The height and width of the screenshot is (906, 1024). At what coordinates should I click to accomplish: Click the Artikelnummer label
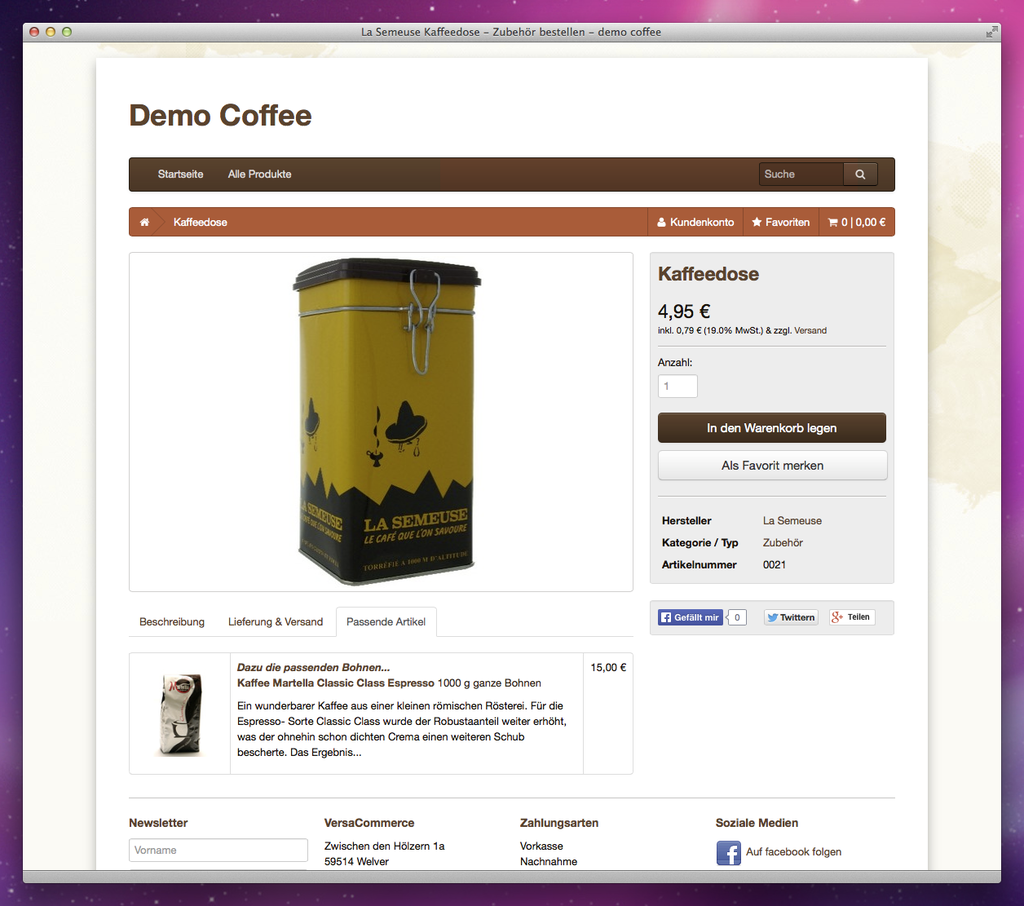coord(699,565)
